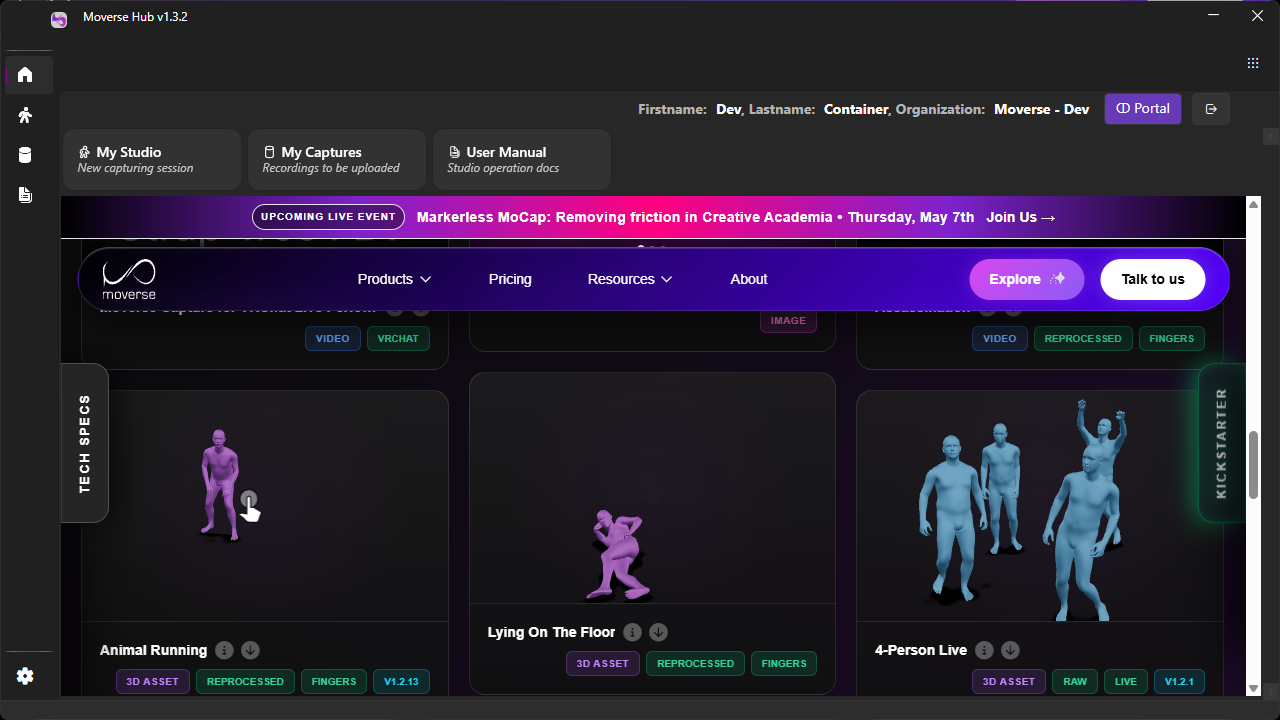Click 3D ASSET tag under Animal Running
1280x720 pixels.
pos(153,682)
